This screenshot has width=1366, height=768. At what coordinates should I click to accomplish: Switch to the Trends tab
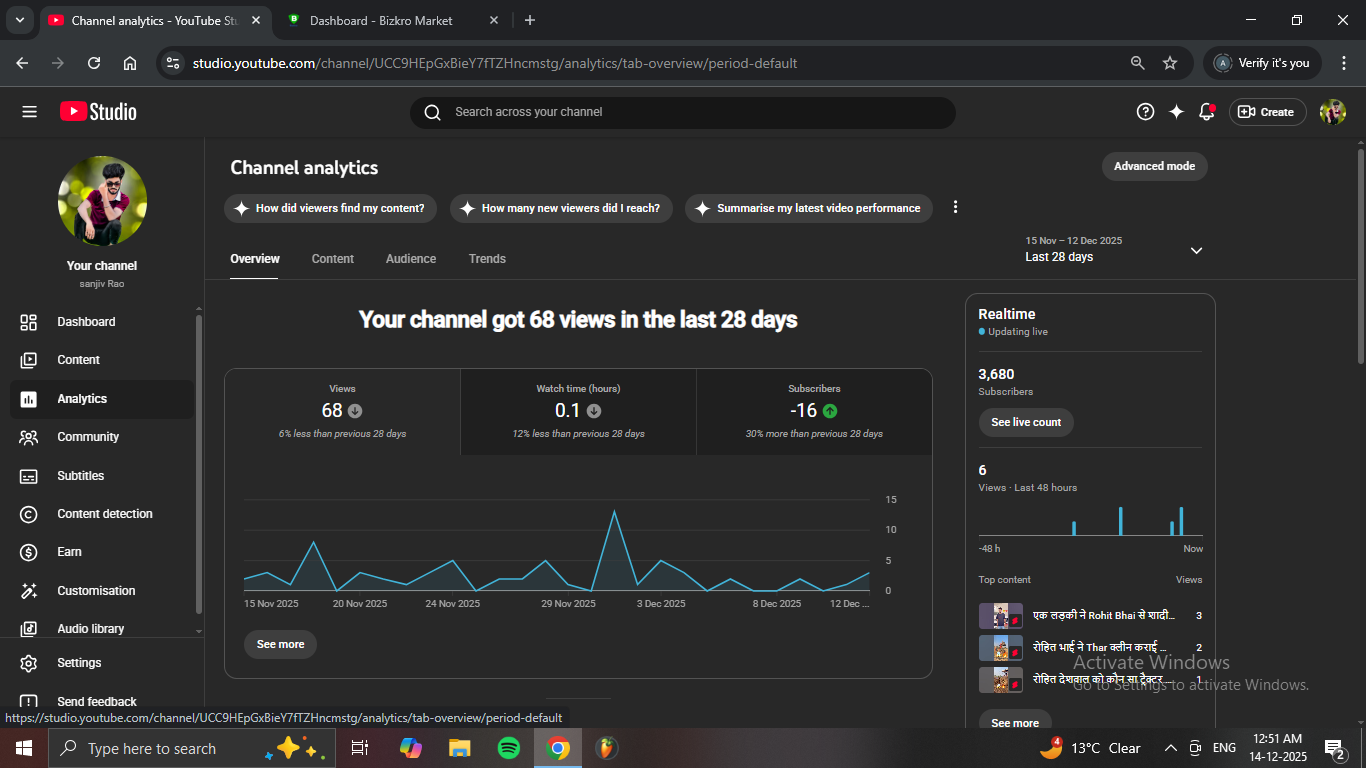pyautogui.click(x=487, y=259)
